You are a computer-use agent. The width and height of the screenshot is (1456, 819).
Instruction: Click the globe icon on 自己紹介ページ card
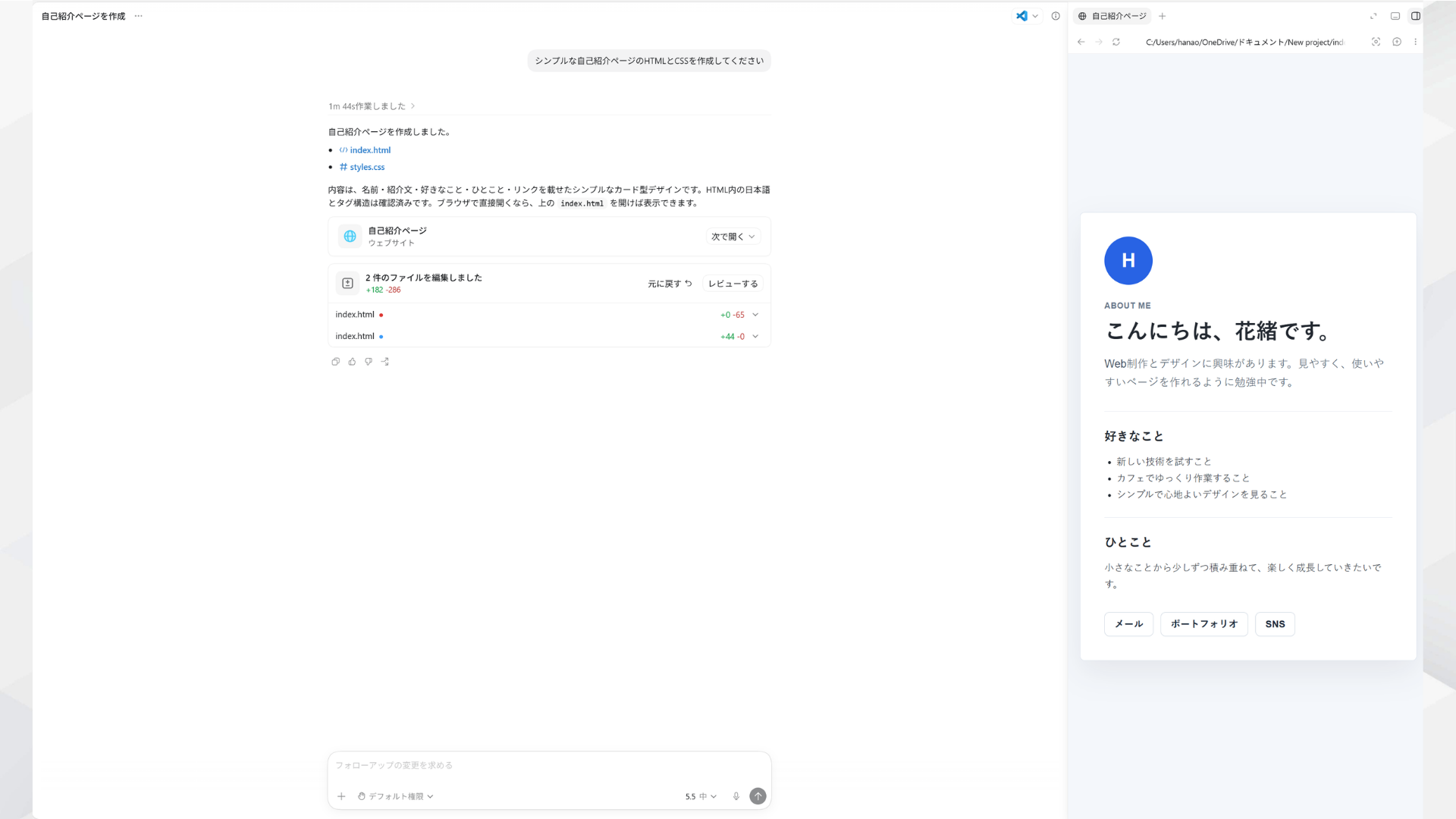350,237
